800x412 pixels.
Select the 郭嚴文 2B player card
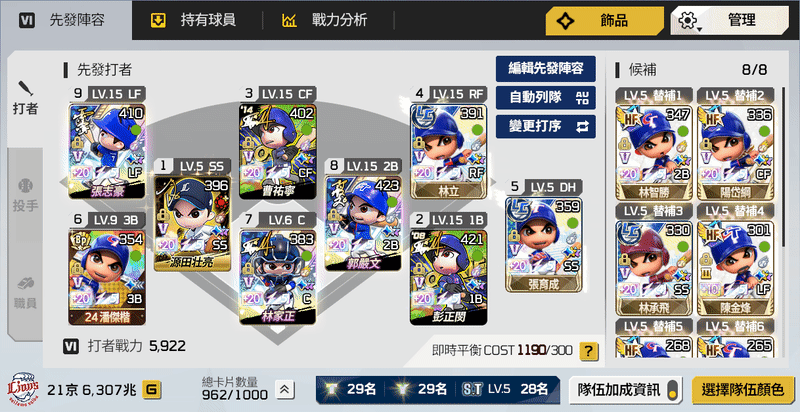coord(363,216)
